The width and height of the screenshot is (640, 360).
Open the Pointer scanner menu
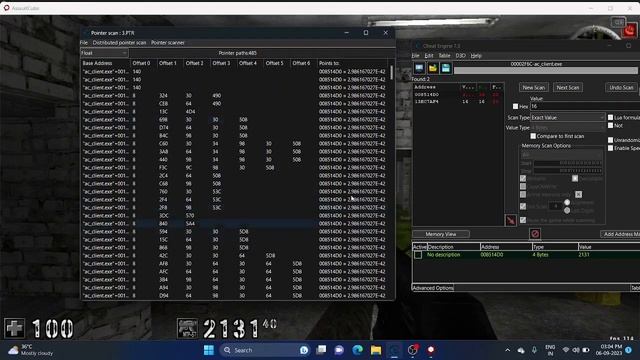(x=168, y=42)
